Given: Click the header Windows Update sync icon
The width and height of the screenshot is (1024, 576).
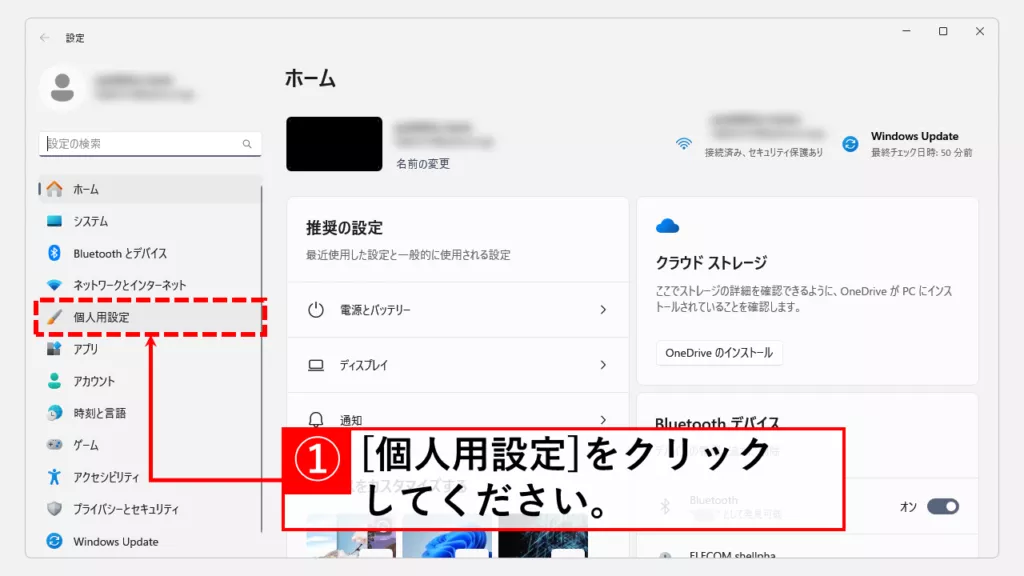Looking at the screenshot, I should point(850,144).
